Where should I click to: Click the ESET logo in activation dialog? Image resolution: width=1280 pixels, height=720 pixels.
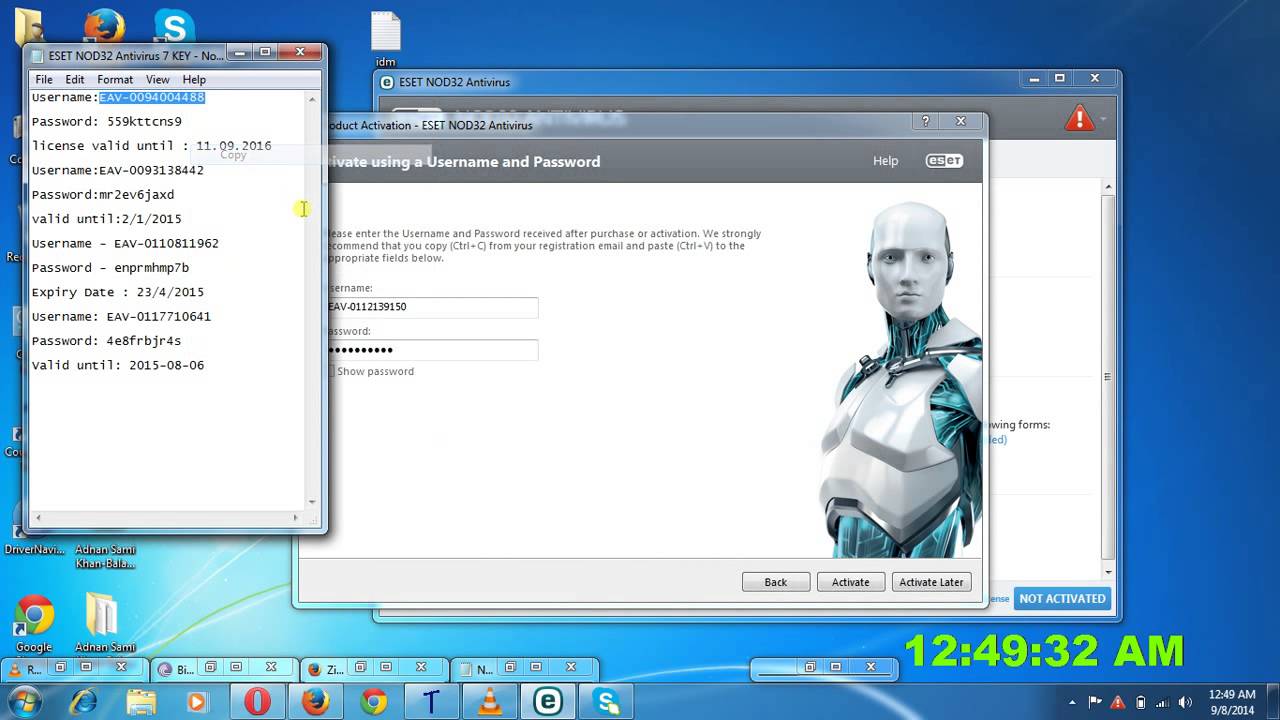click(x=944, y=161)
